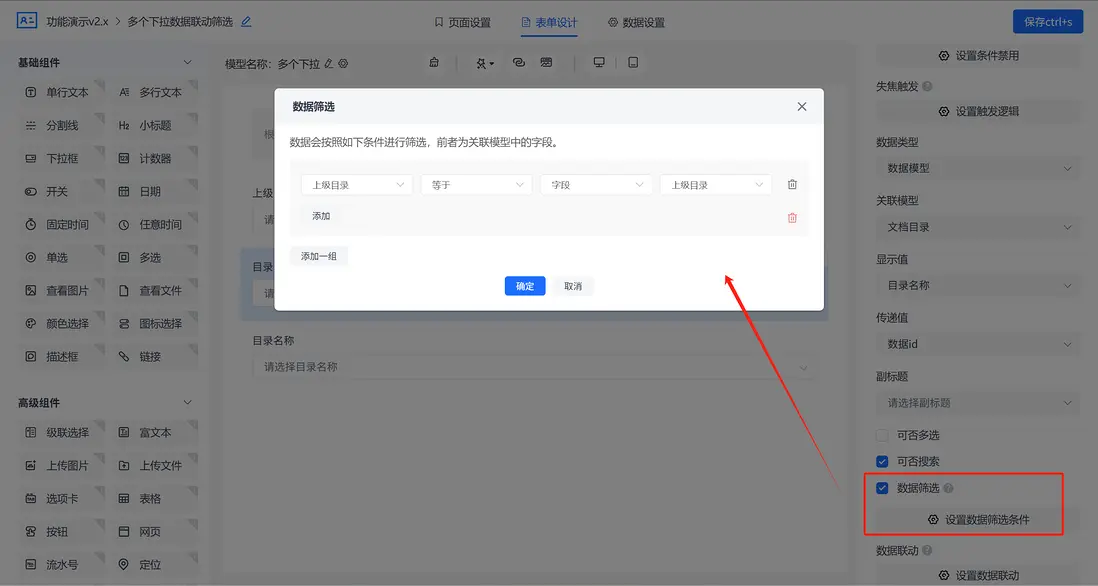Image resolution: width=1098 pixels, height=586 pixels.
Task: Open mobile preview mode icon
Action: [x=633, y=62]
